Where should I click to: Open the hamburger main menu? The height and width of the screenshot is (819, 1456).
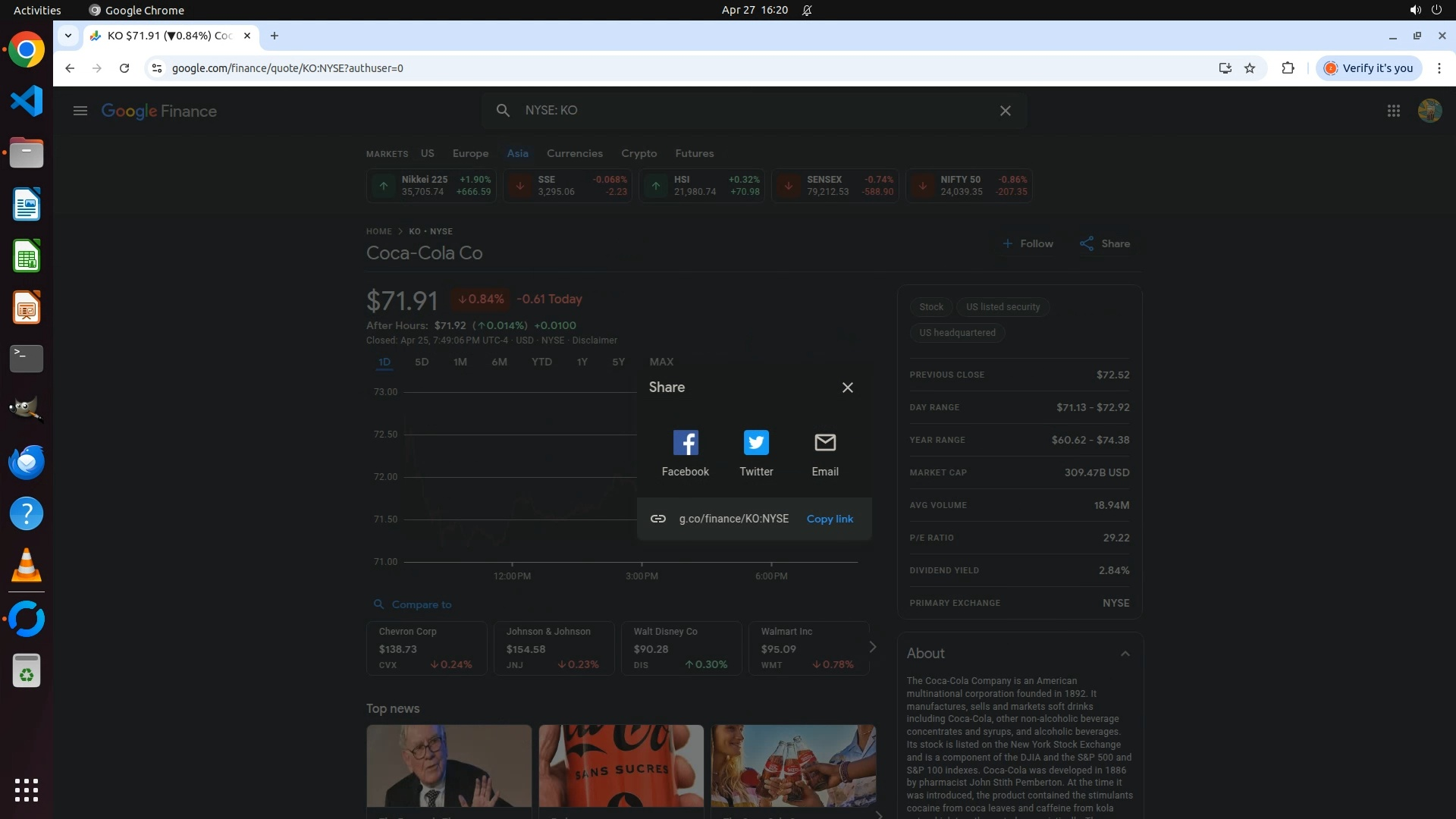coord(80,111)
